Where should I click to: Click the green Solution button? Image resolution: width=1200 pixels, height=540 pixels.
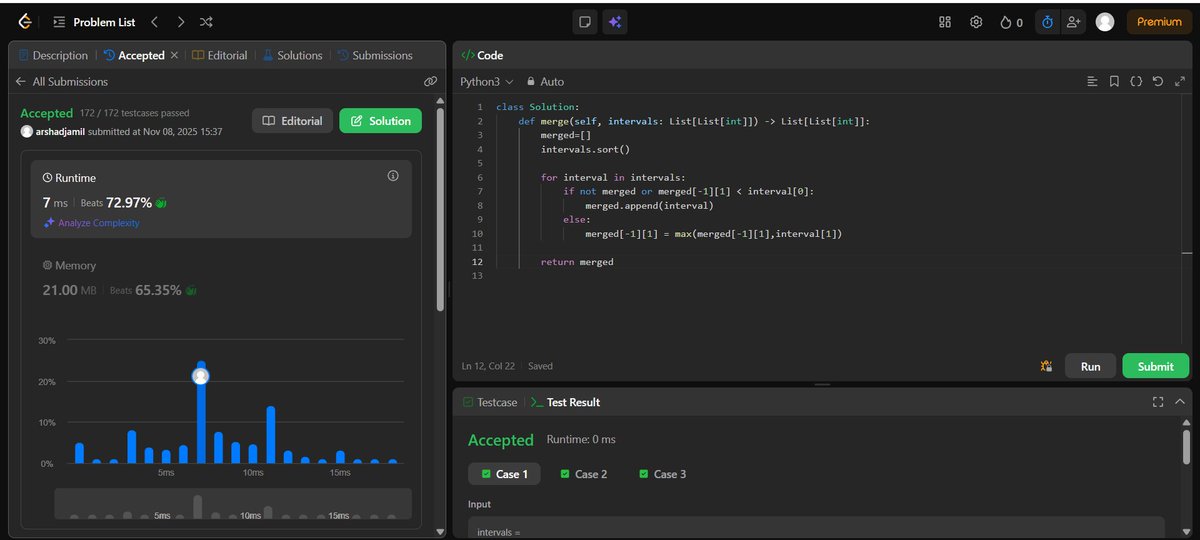(x=380, y=121)
